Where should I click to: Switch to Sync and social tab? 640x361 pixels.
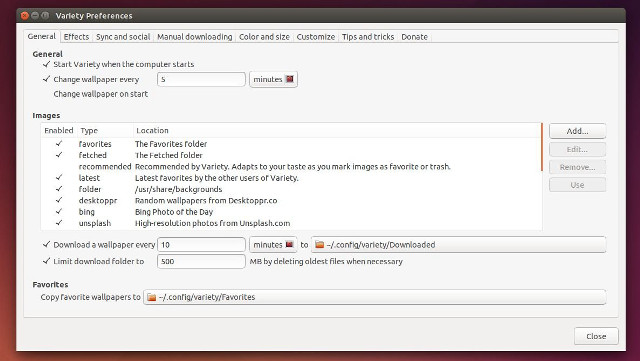tap(123, 37)
